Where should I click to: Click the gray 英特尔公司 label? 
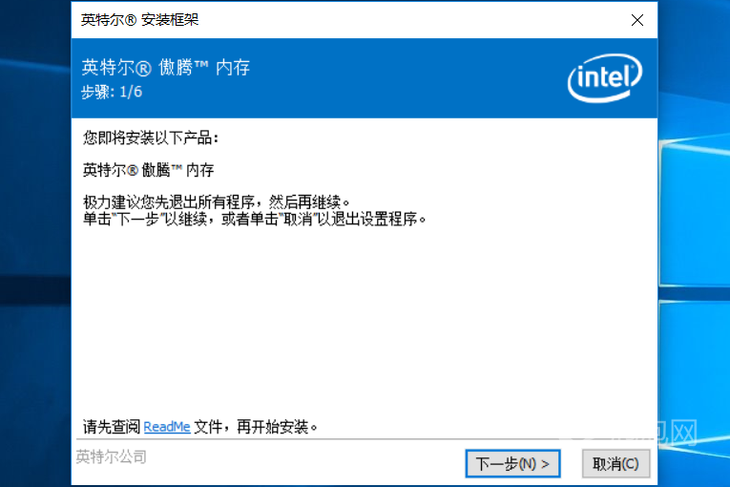tap(111, 457)
